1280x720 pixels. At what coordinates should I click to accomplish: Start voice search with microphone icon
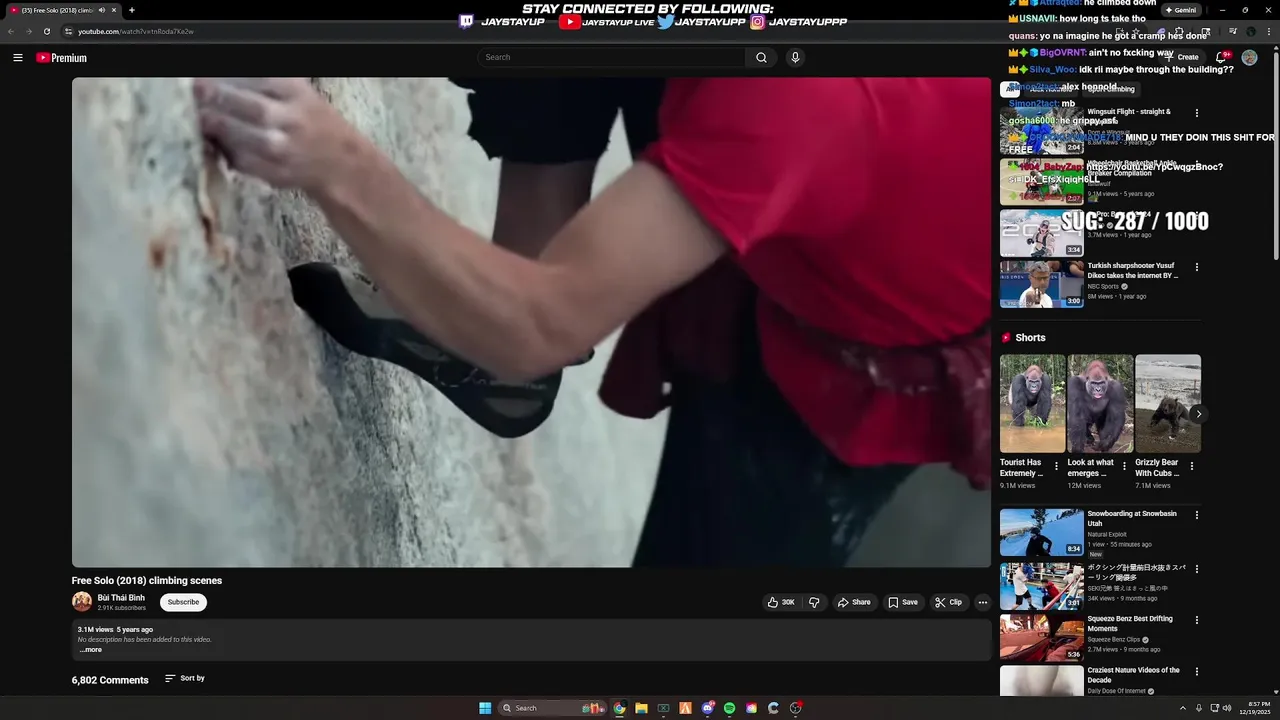[x=795, y=58]
